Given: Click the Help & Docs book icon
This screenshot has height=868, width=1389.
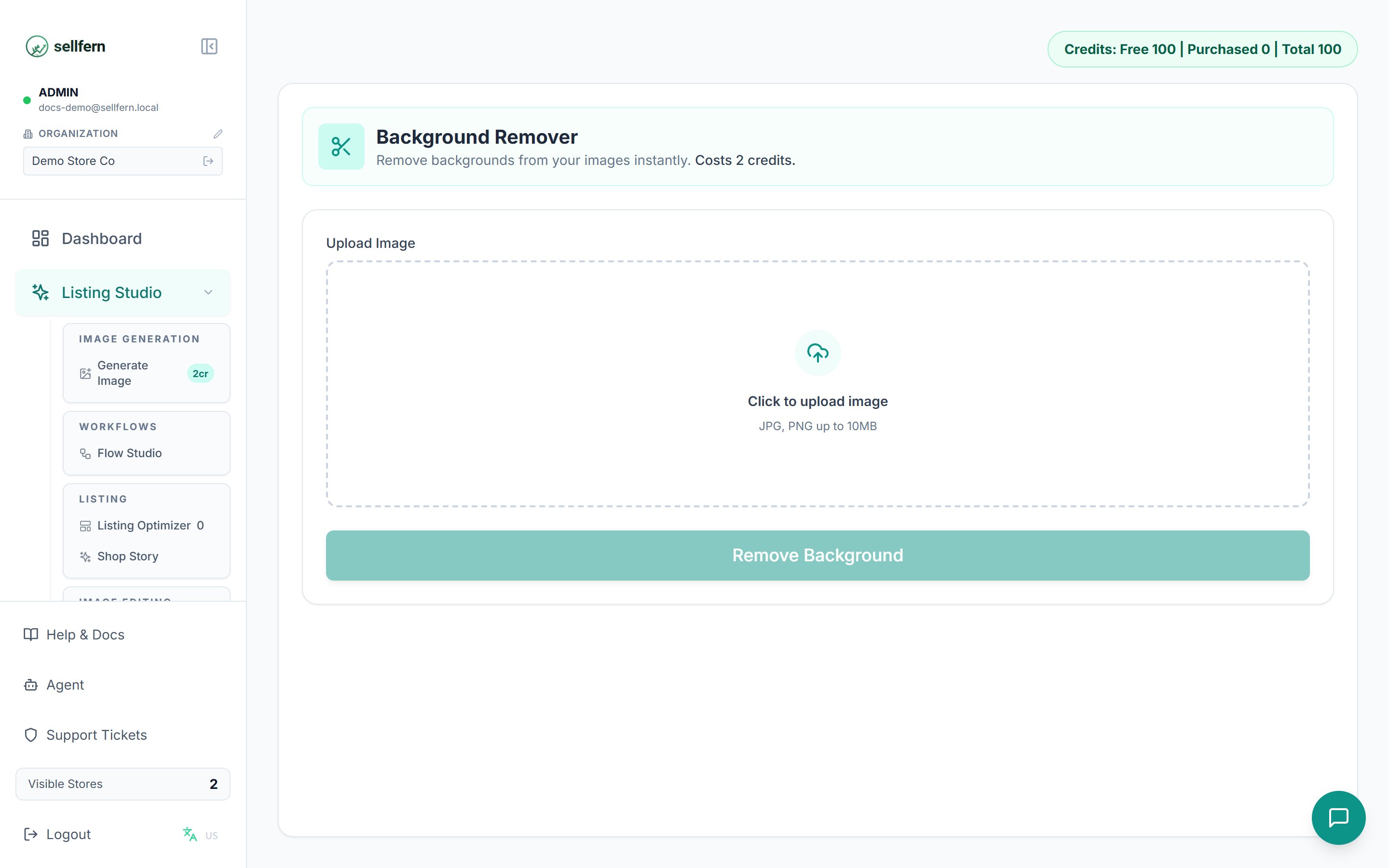Looking at the screenshot, I should [31, 634].
